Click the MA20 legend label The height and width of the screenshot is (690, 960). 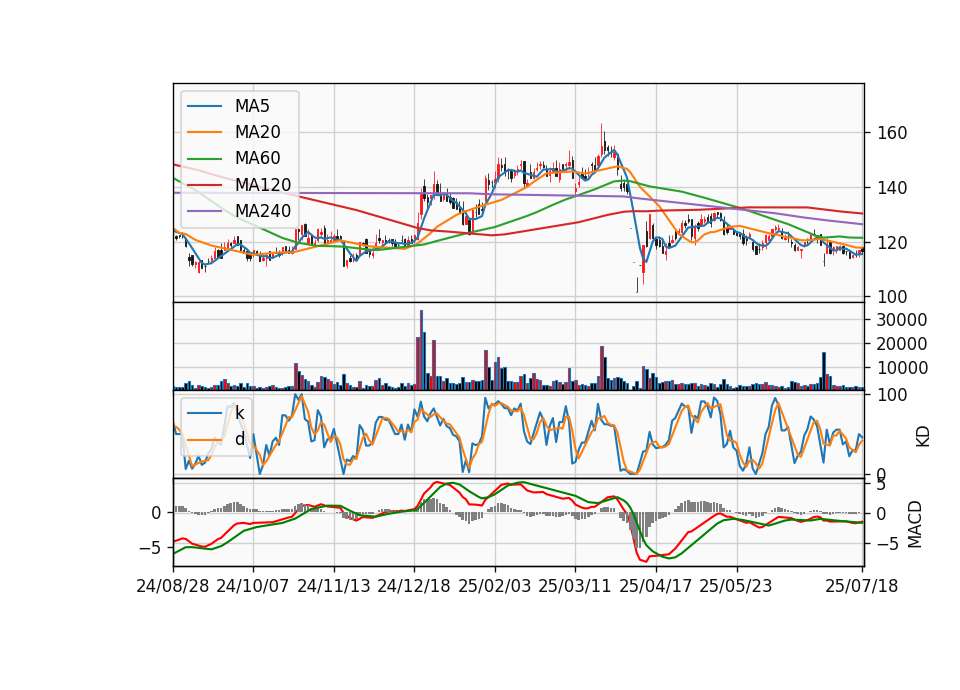(x=257, y=132)
